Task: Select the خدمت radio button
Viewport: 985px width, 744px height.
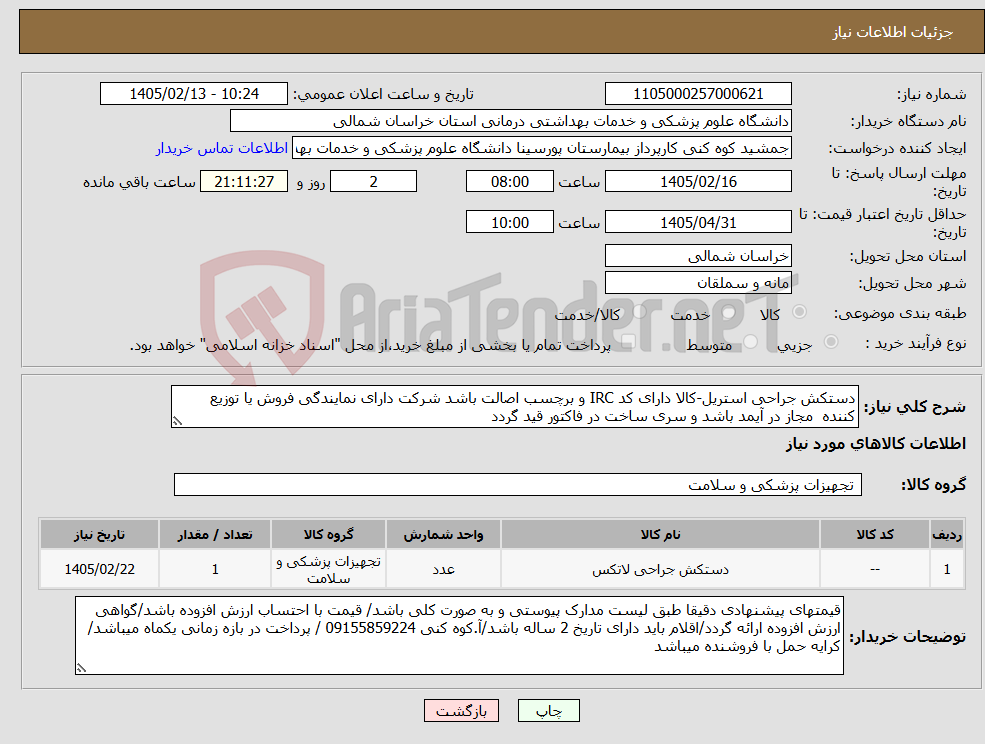Action: [729, 312]
